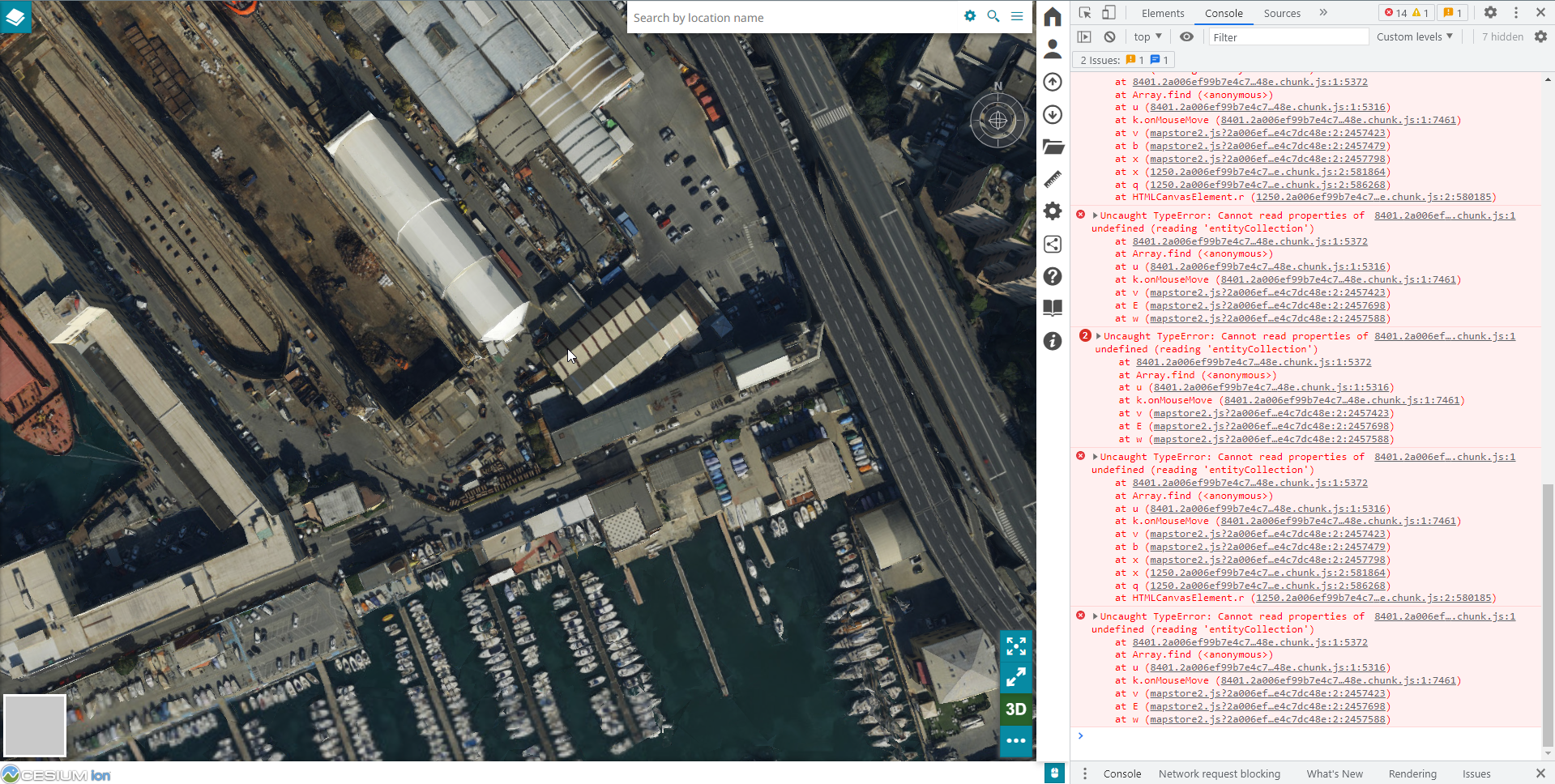Open the tutorial book icon
The image size is (1555, 784).
tap(1053, 309)
